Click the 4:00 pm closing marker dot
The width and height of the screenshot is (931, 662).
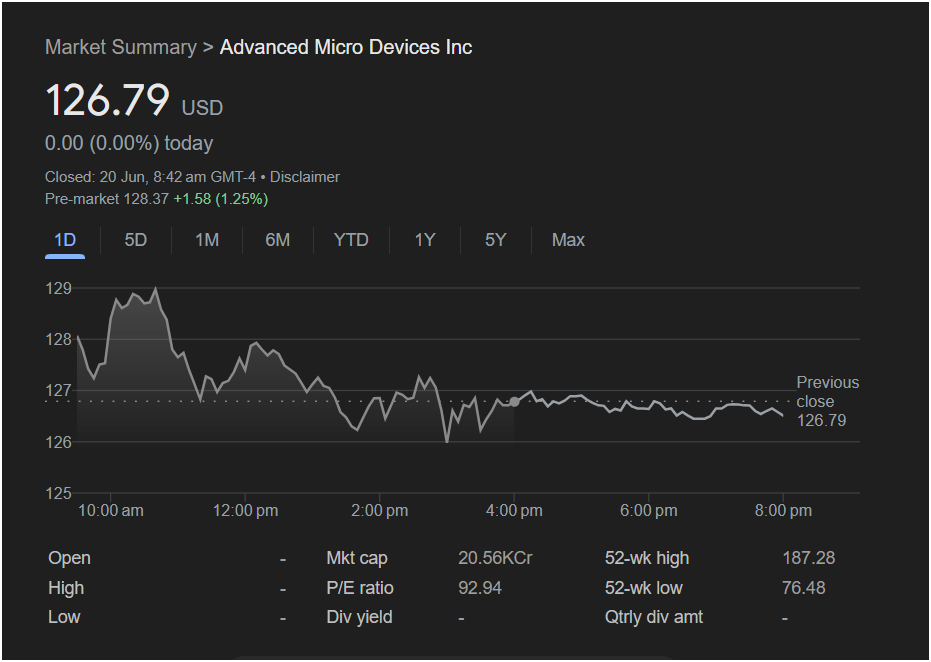514,402
